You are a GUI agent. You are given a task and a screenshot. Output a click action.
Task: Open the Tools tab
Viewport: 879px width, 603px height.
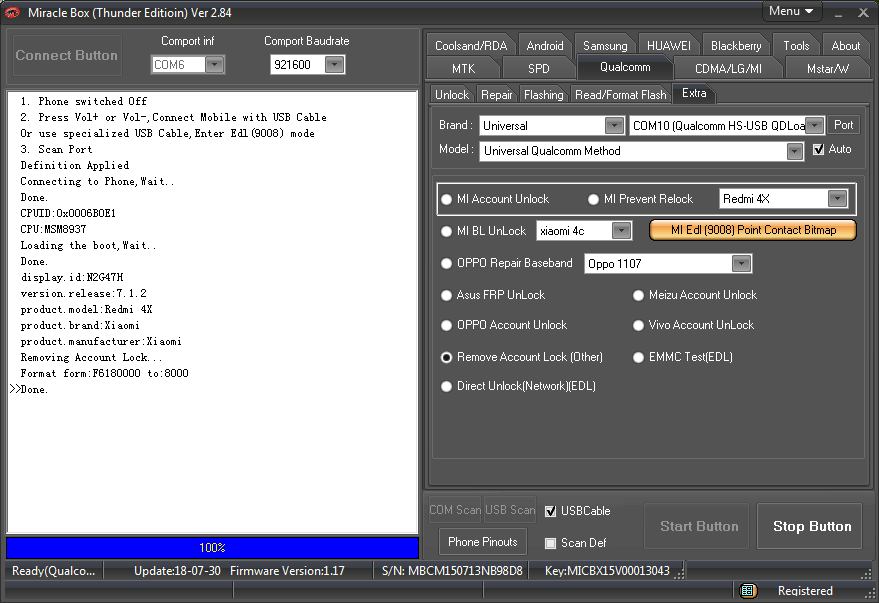pos(796,46)
